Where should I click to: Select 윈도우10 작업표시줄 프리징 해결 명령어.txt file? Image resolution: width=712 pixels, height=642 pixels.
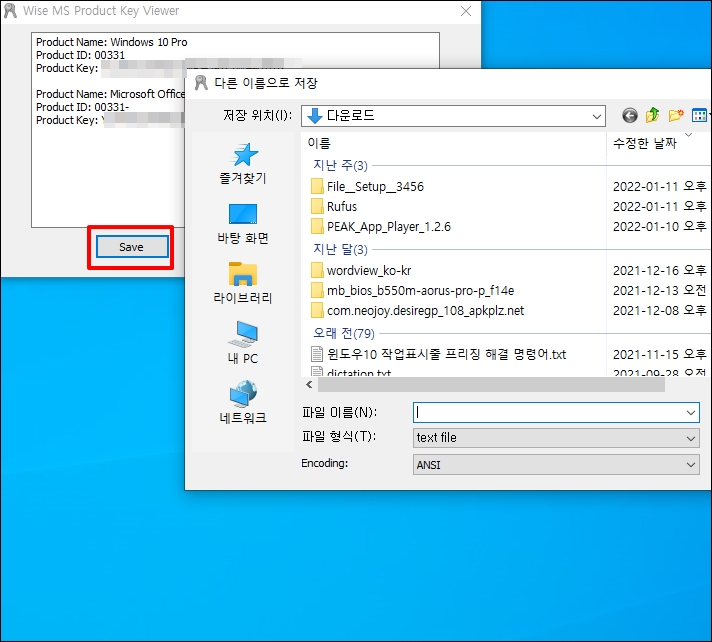tap(439, 354)
